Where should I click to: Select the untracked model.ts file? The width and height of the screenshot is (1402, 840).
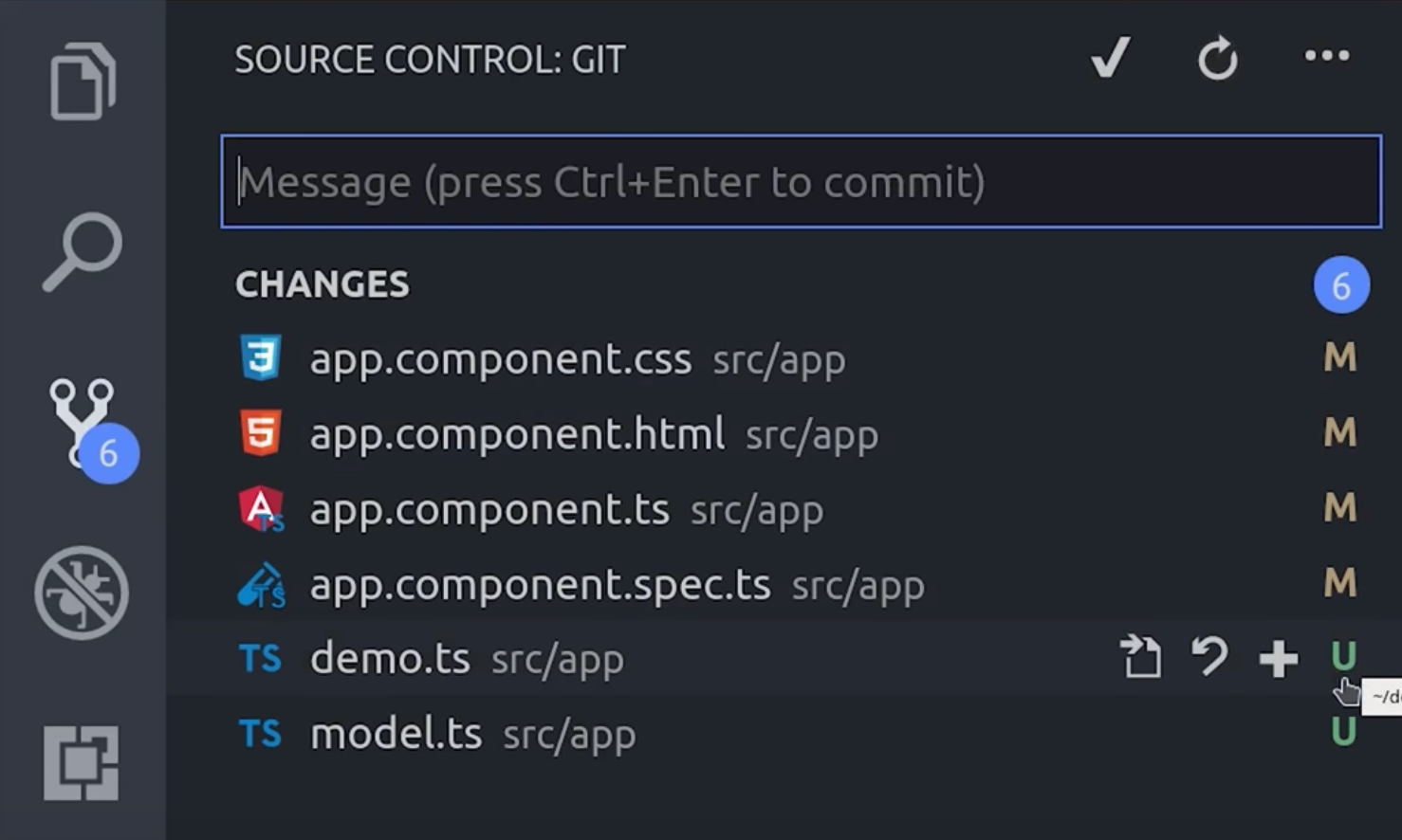click(397, 733)
